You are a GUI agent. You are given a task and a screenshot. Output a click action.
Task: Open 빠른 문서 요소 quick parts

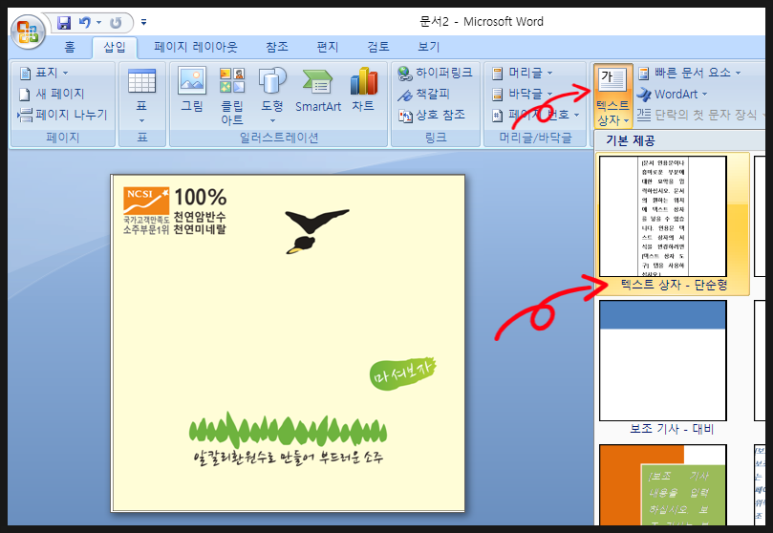690,73
